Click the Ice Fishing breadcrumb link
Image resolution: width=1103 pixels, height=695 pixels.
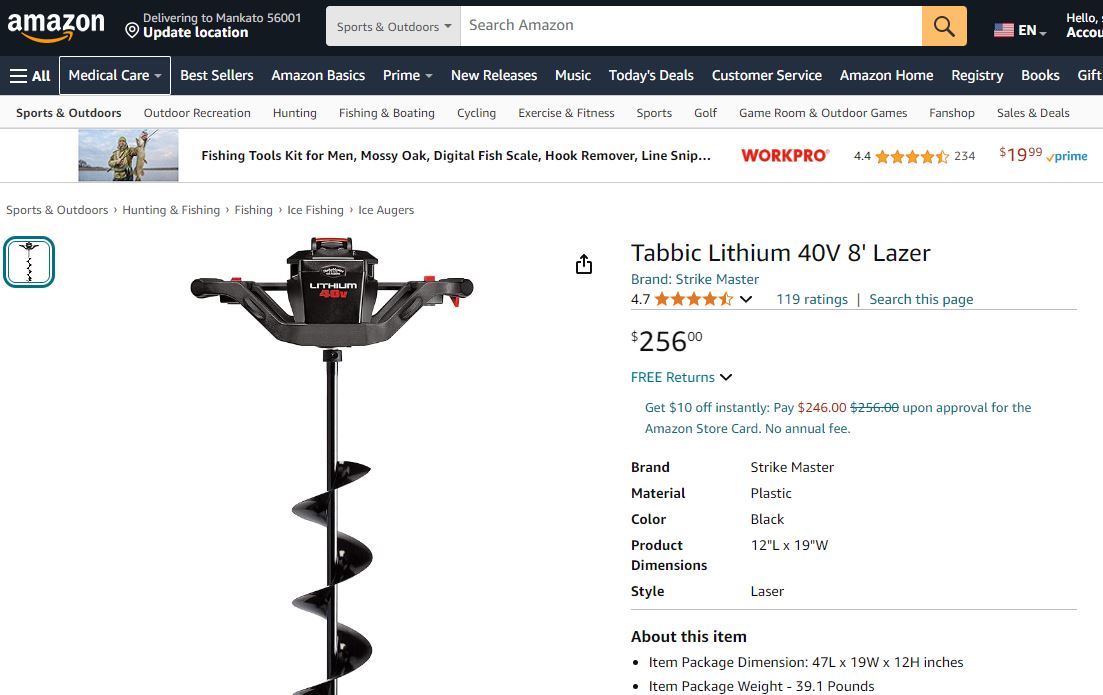pos(315,210)
